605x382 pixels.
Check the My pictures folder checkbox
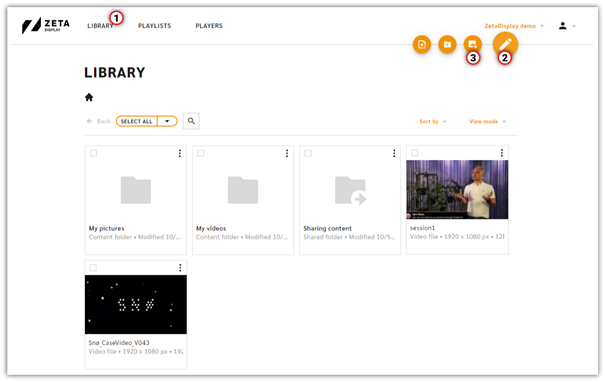(x=93, y=154)
